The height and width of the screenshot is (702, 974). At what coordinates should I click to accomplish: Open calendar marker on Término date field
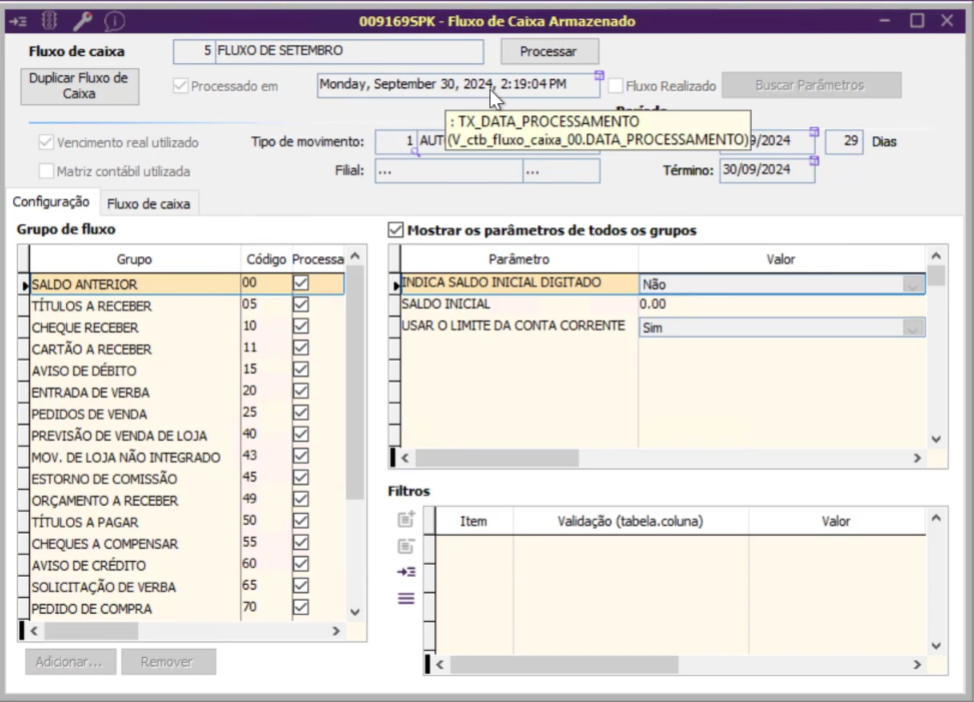[x=814, y=161]
